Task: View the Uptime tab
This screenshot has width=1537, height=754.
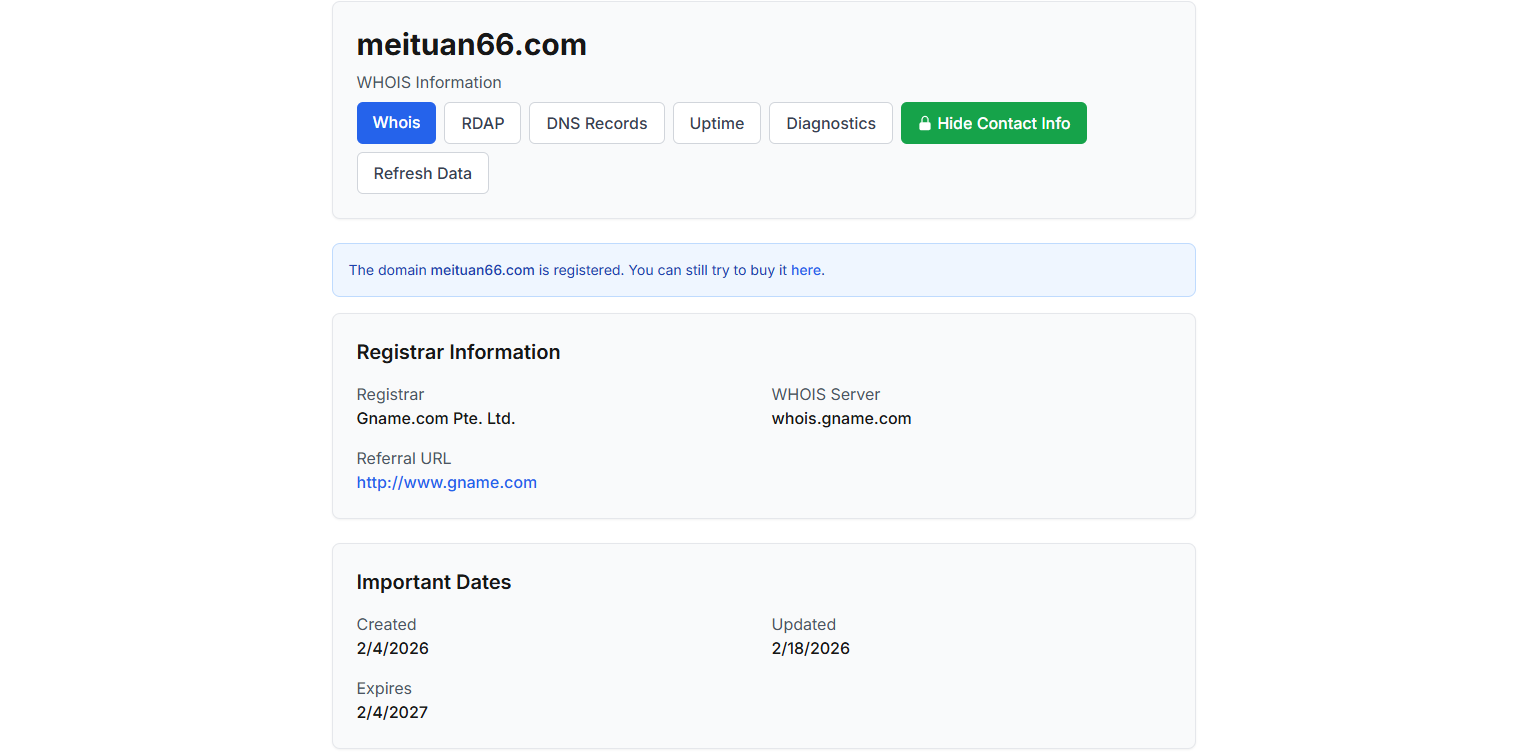Action: tap(716, 123)
